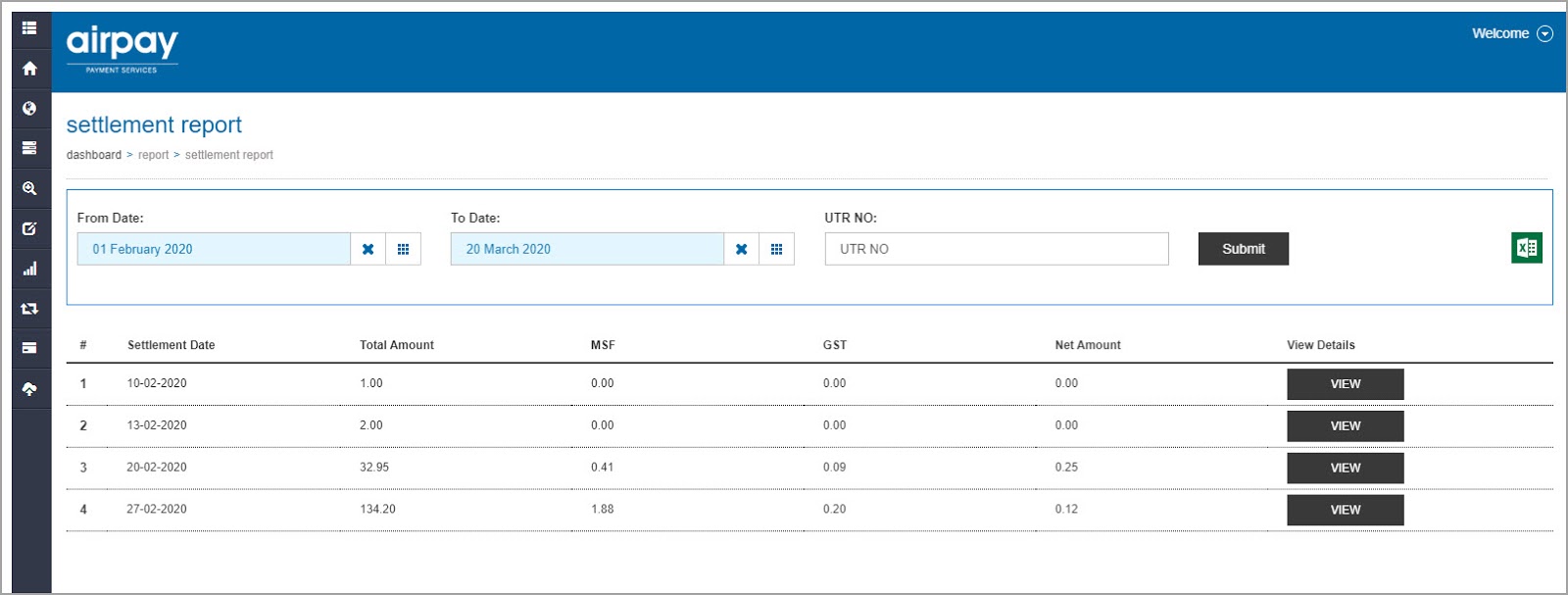Image resolution: width=1568 pixels, height=595 pixels.
Task: Focus the UTR NO input field
Action: click(x=997, y=249)
